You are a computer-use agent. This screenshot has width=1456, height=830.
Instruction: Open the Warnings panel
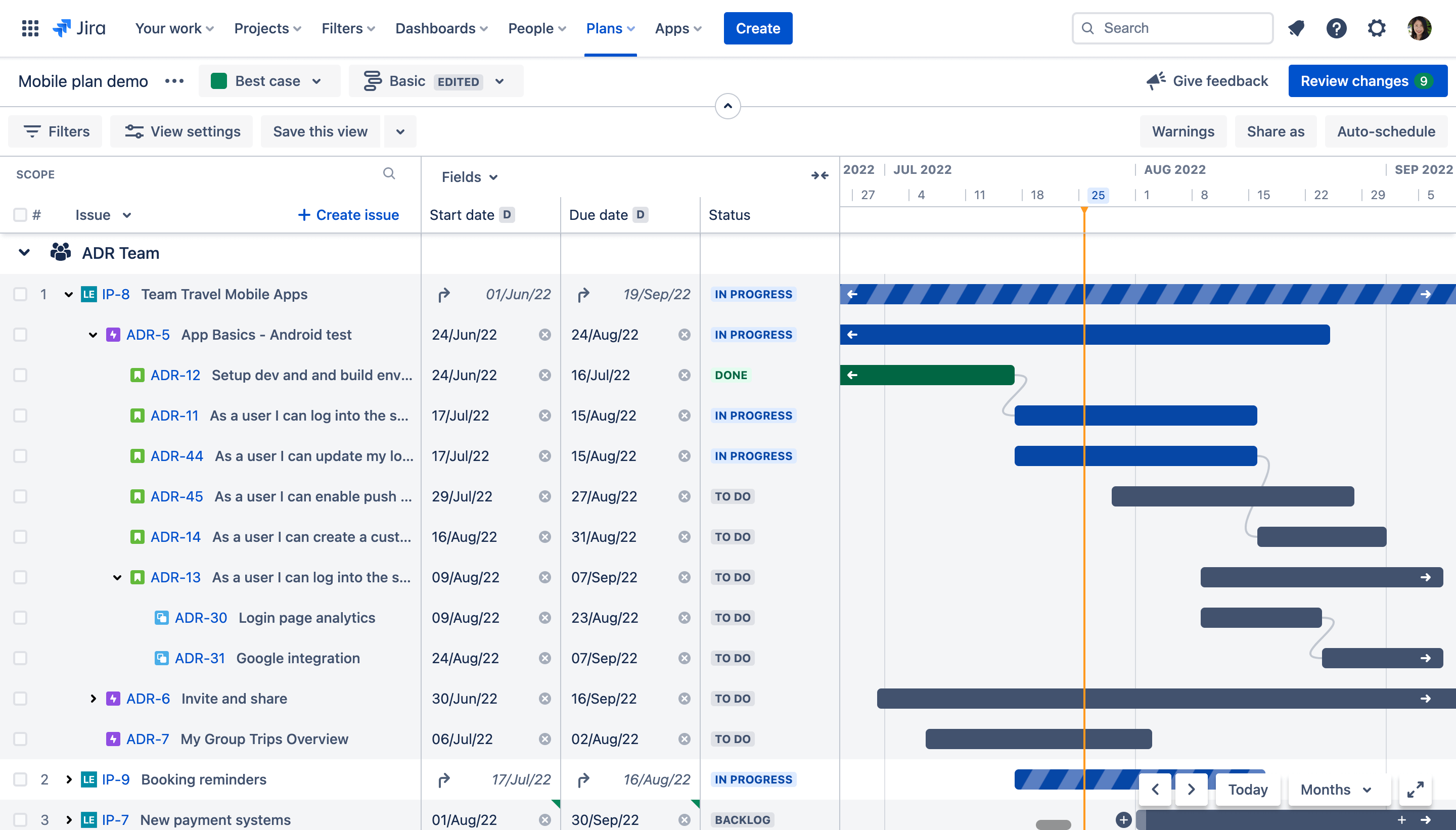(x=1183, y=131)
